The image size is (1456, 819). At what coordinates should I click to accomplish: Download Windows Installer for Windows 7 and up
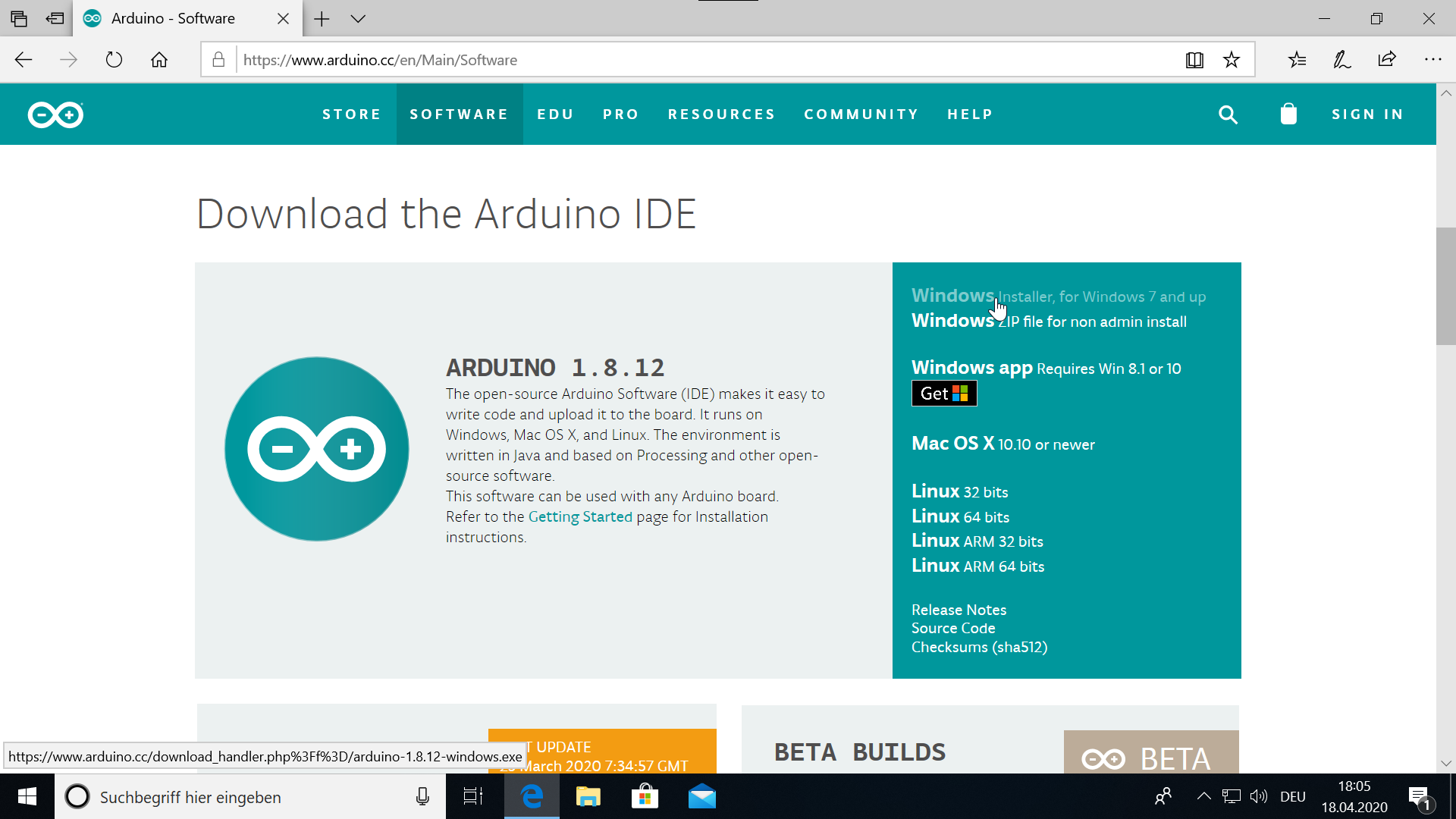(1059, 296)
